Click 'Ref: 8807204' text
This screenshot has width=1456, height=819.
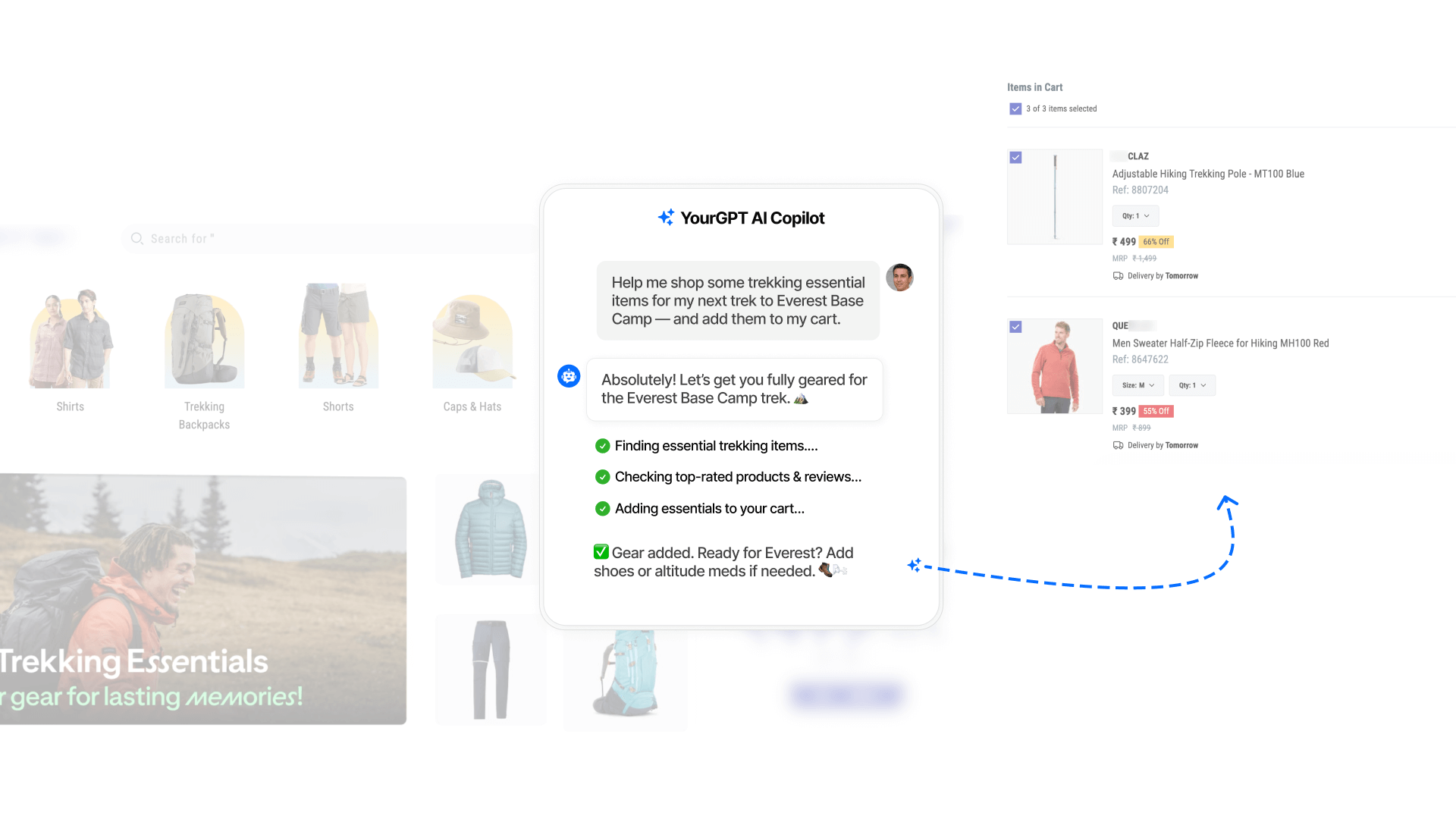coord(1140,190)
